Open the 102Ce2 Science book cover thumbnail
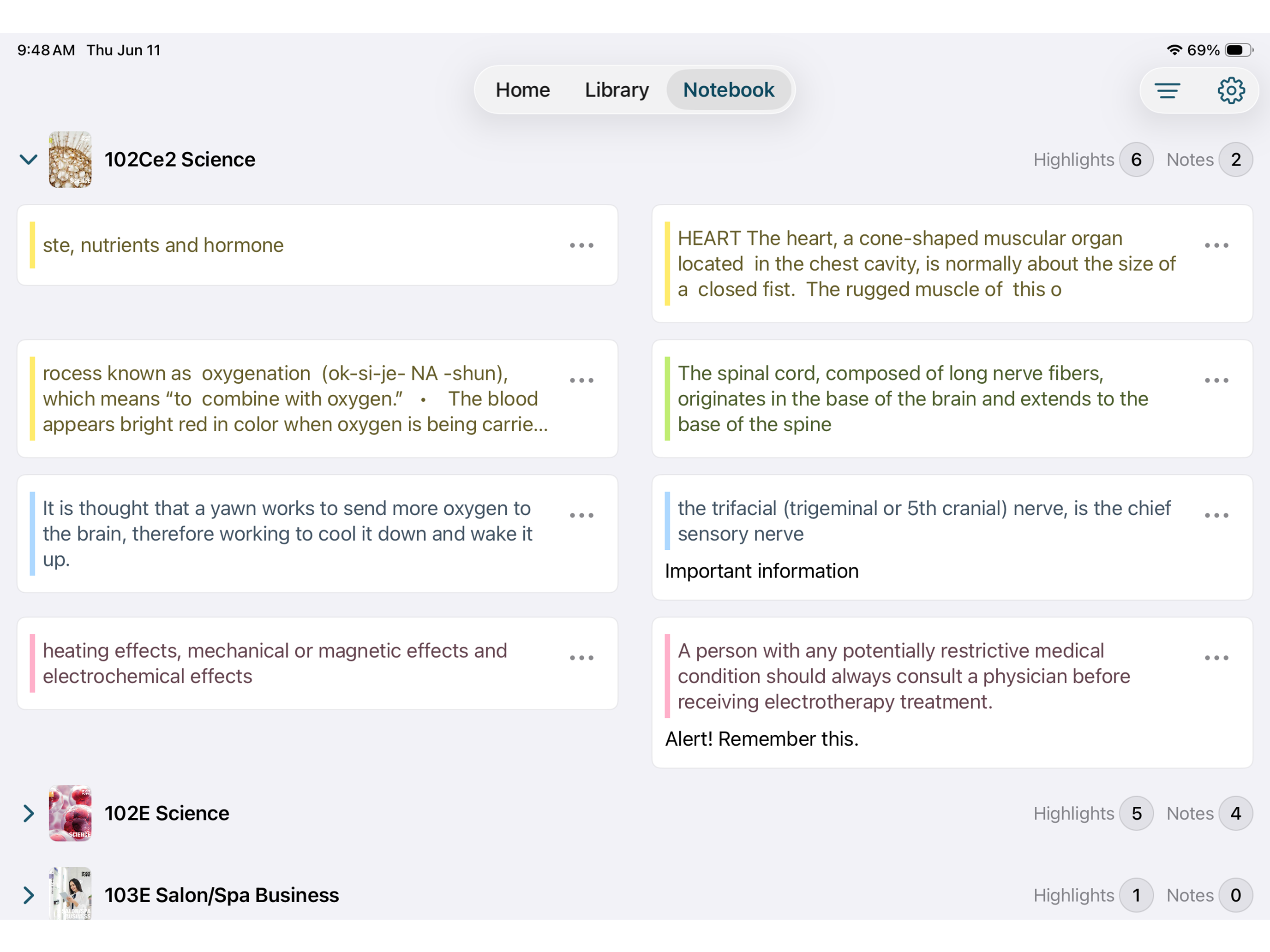1270x952 pixels. point(70,160)
